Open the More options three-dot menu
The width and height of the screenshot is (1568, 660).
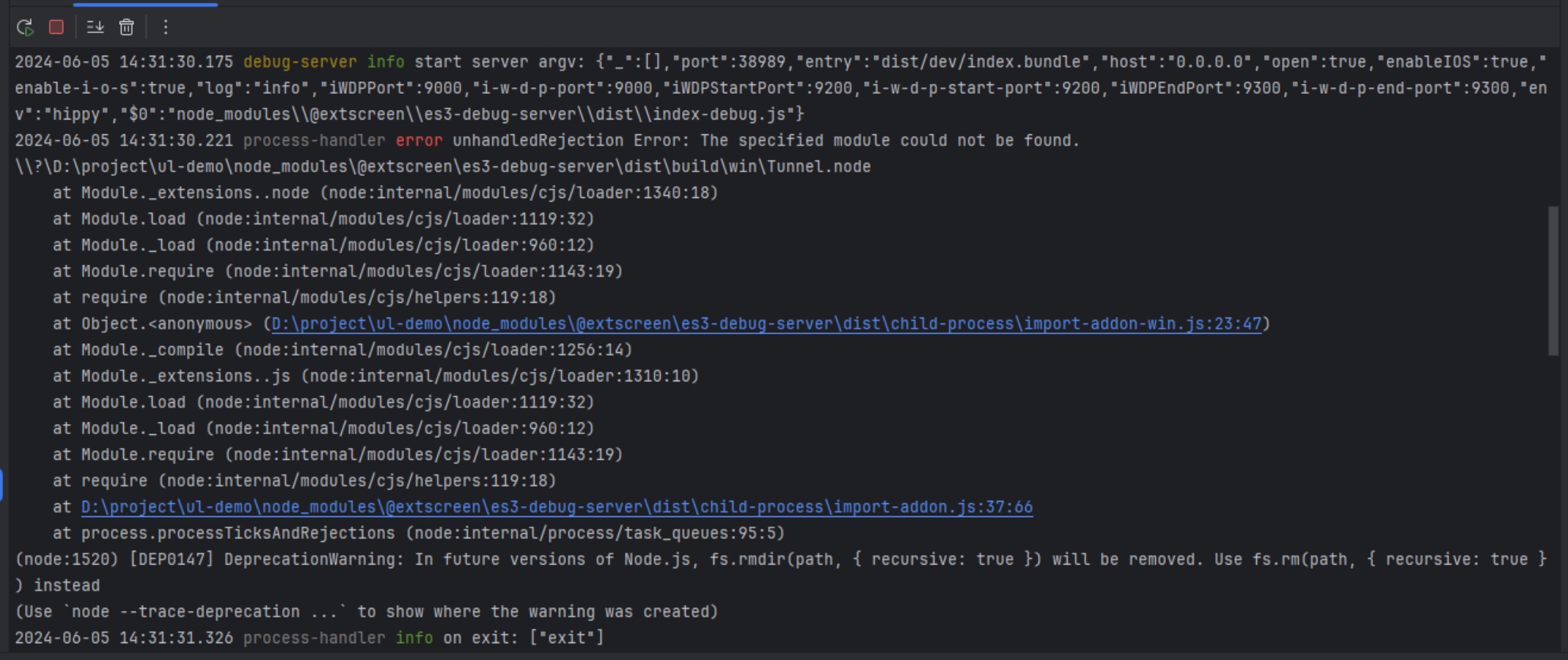166,27
